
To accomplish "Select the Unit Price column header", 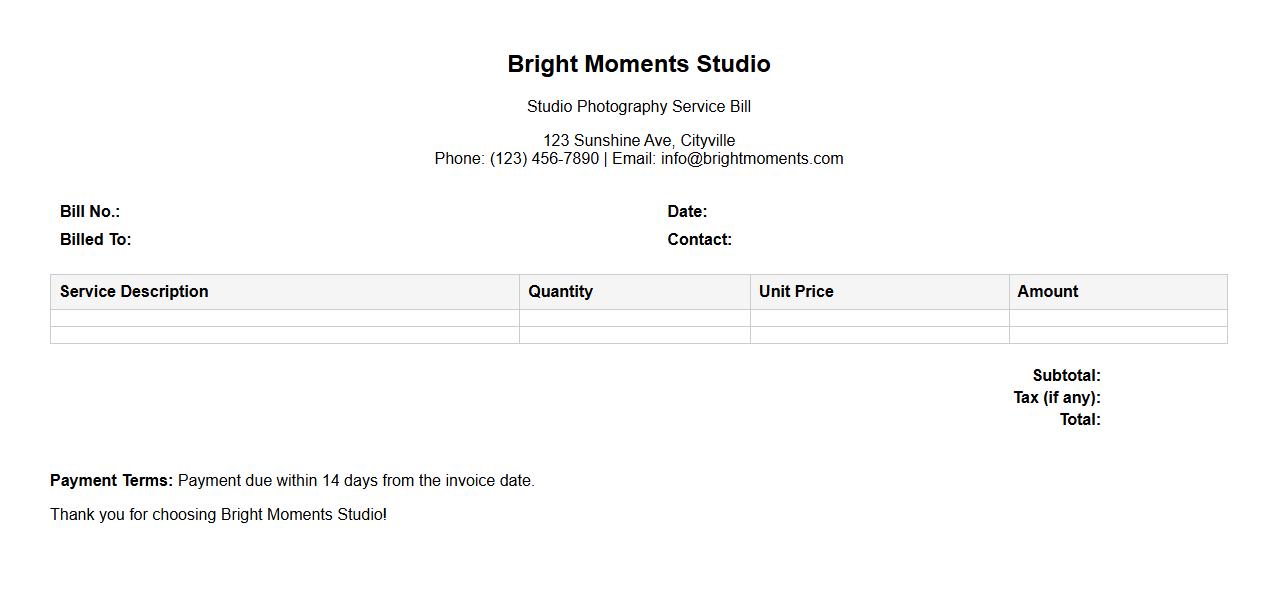I will (796, 292).
